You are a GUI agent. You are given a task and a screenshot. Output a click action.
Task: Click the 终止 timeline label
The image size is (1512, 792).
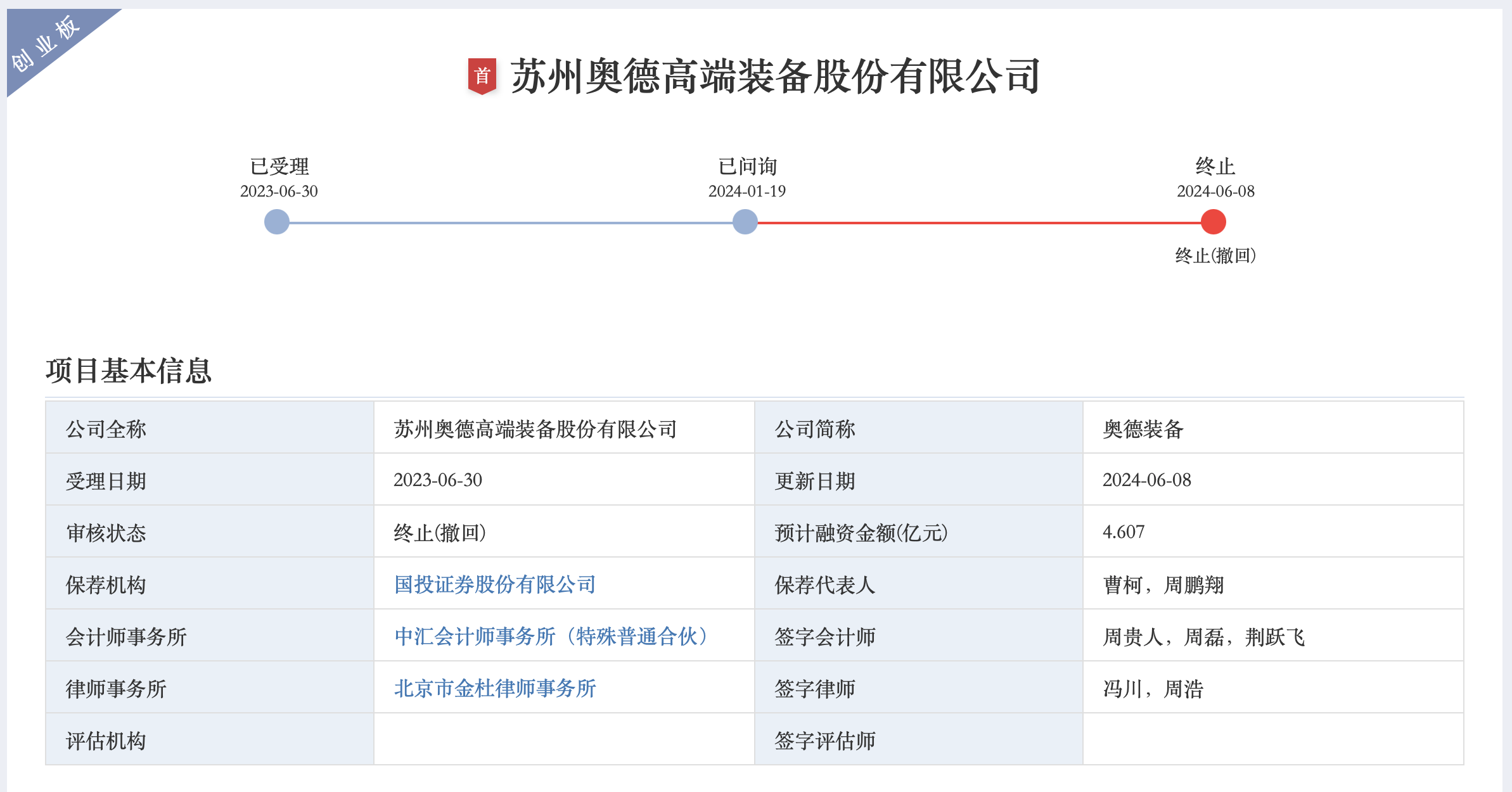coord(1215,167)
